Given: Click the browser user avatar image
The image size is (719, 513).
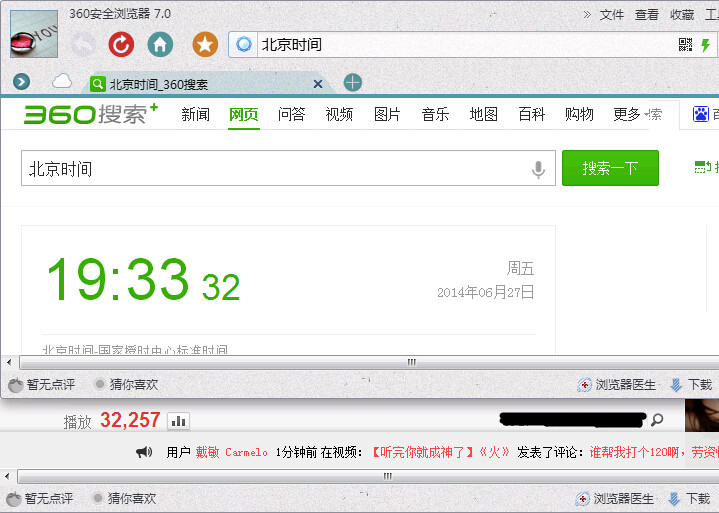Looking at the screenshot, I should pyautogui.click(x=34, y=33).
